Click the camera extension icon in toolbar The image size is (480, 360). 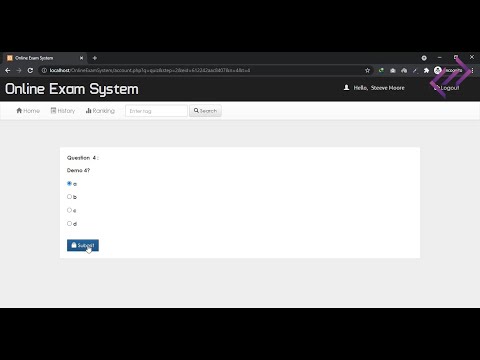coord(393,70)
